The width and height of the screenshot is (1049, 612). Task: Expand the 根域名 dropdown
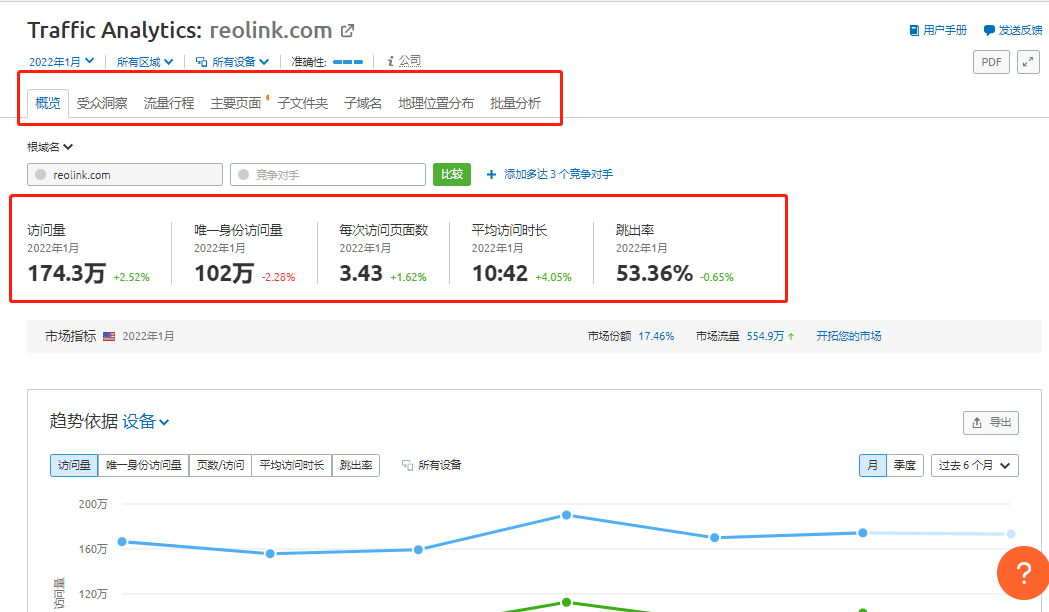50,147
